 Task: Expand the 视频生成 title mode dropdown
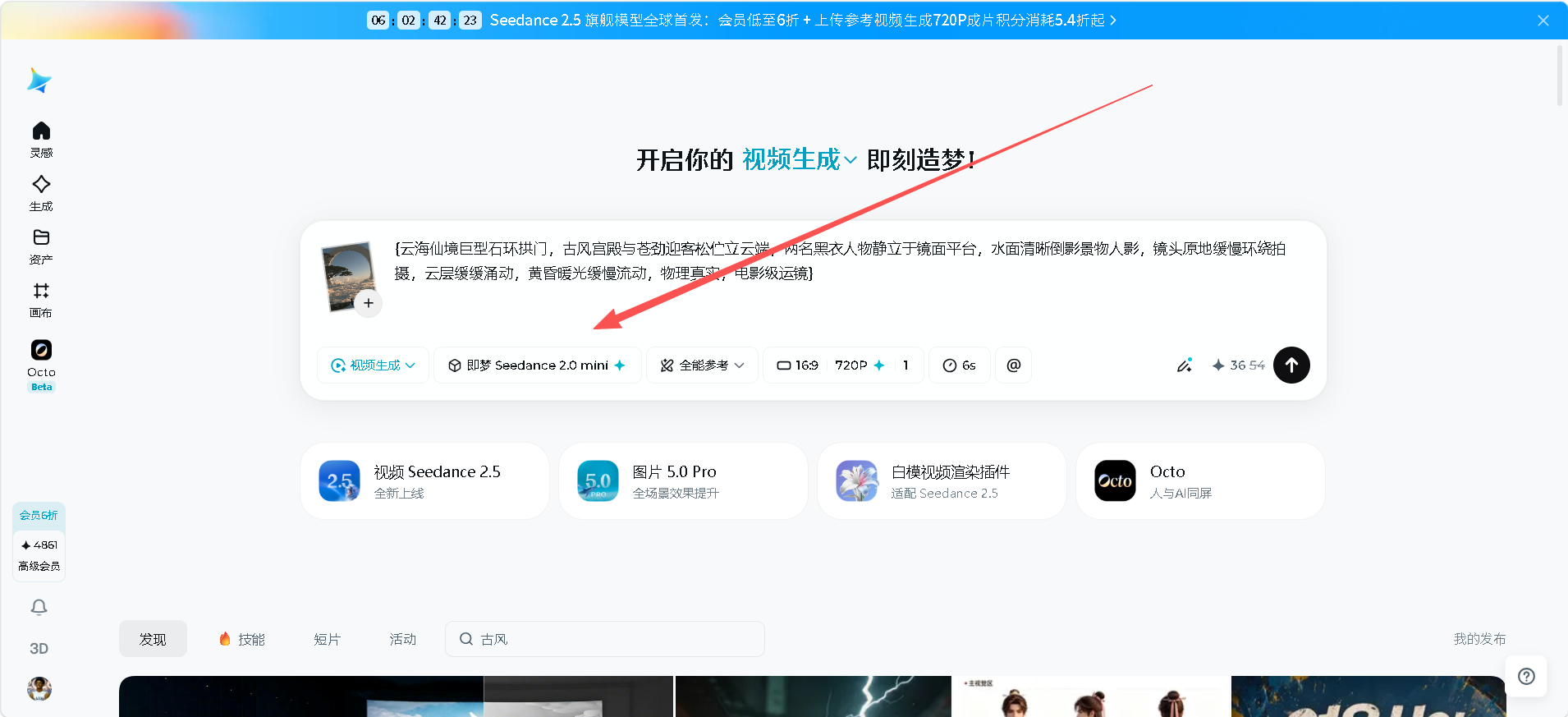point(799,159)
